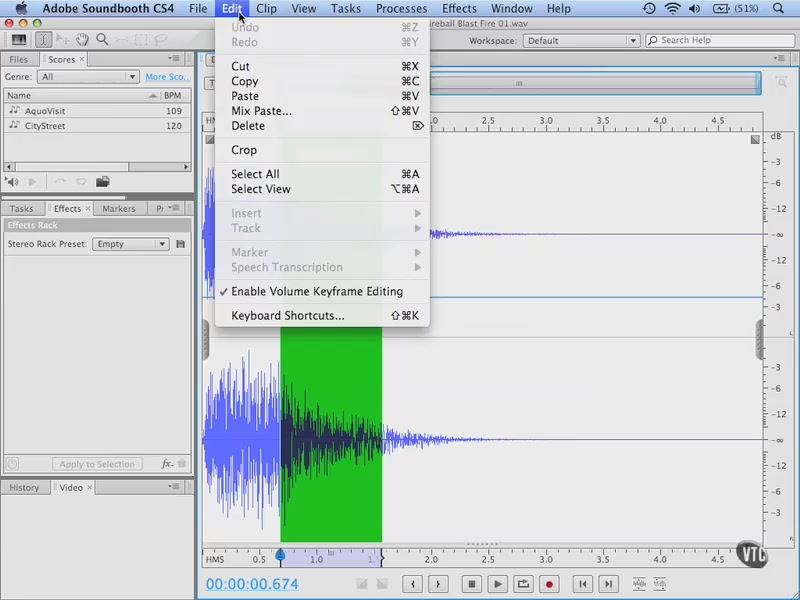800x600 pixels.
Task: Click the stop button
Action: [x=472, y=584]
